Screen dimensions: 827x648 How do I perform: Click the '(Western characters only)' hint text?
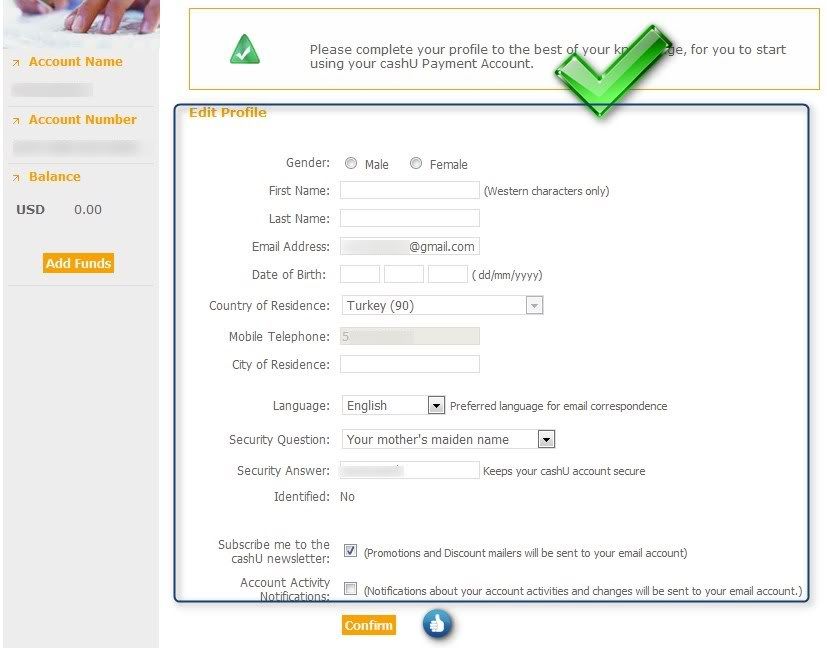546,191
